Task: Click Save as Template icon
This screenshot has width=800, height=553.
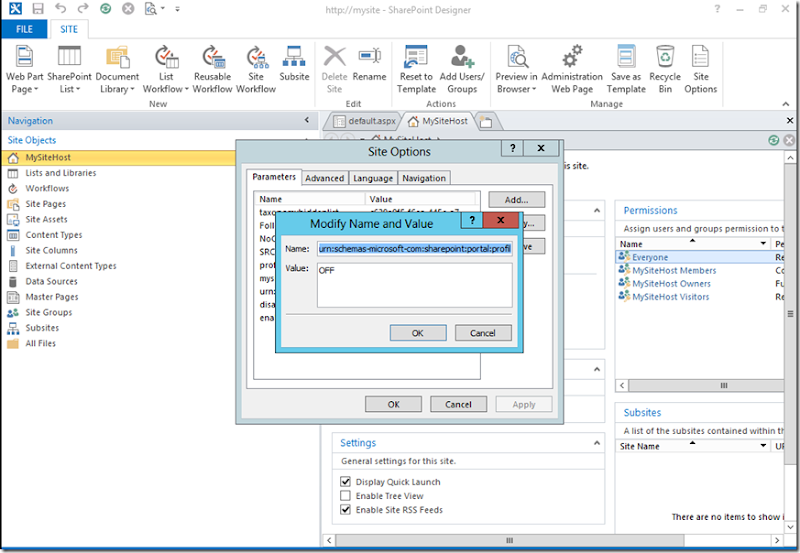Action: tap(626, 69)
